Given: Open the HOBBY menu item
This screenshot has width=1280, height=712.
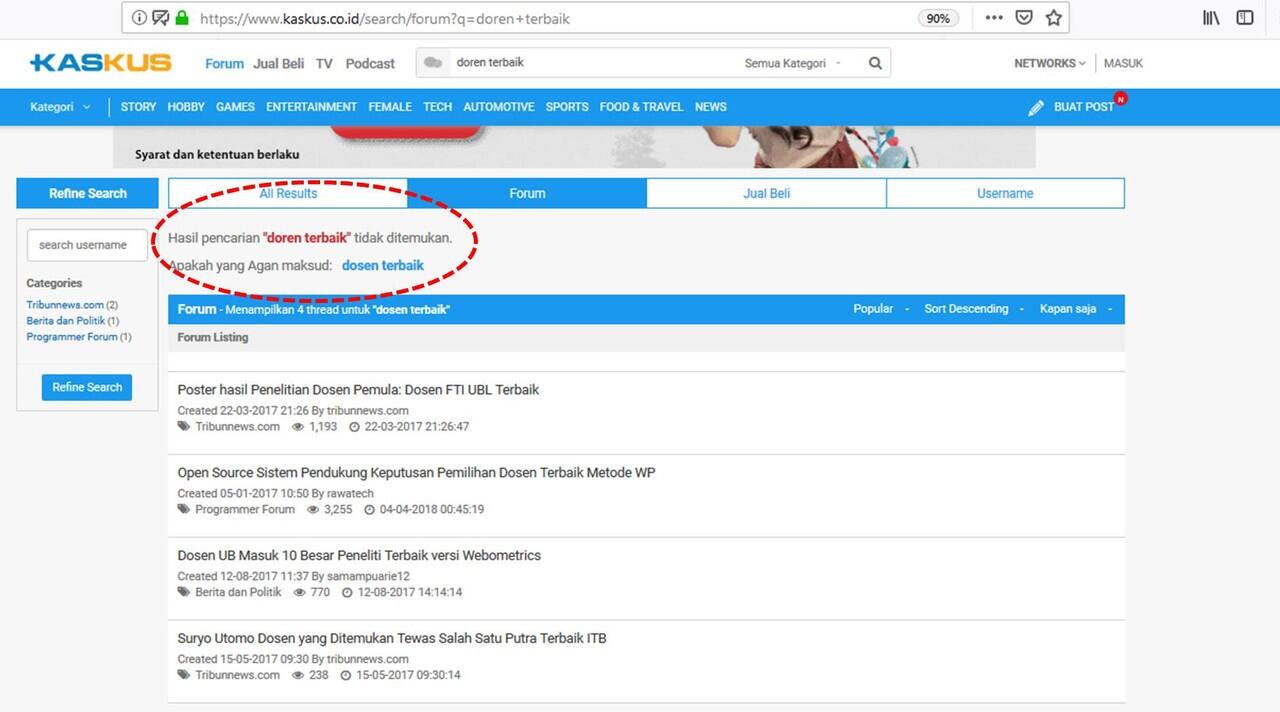Looking at the screenshot, I should (x=186, y=107).
